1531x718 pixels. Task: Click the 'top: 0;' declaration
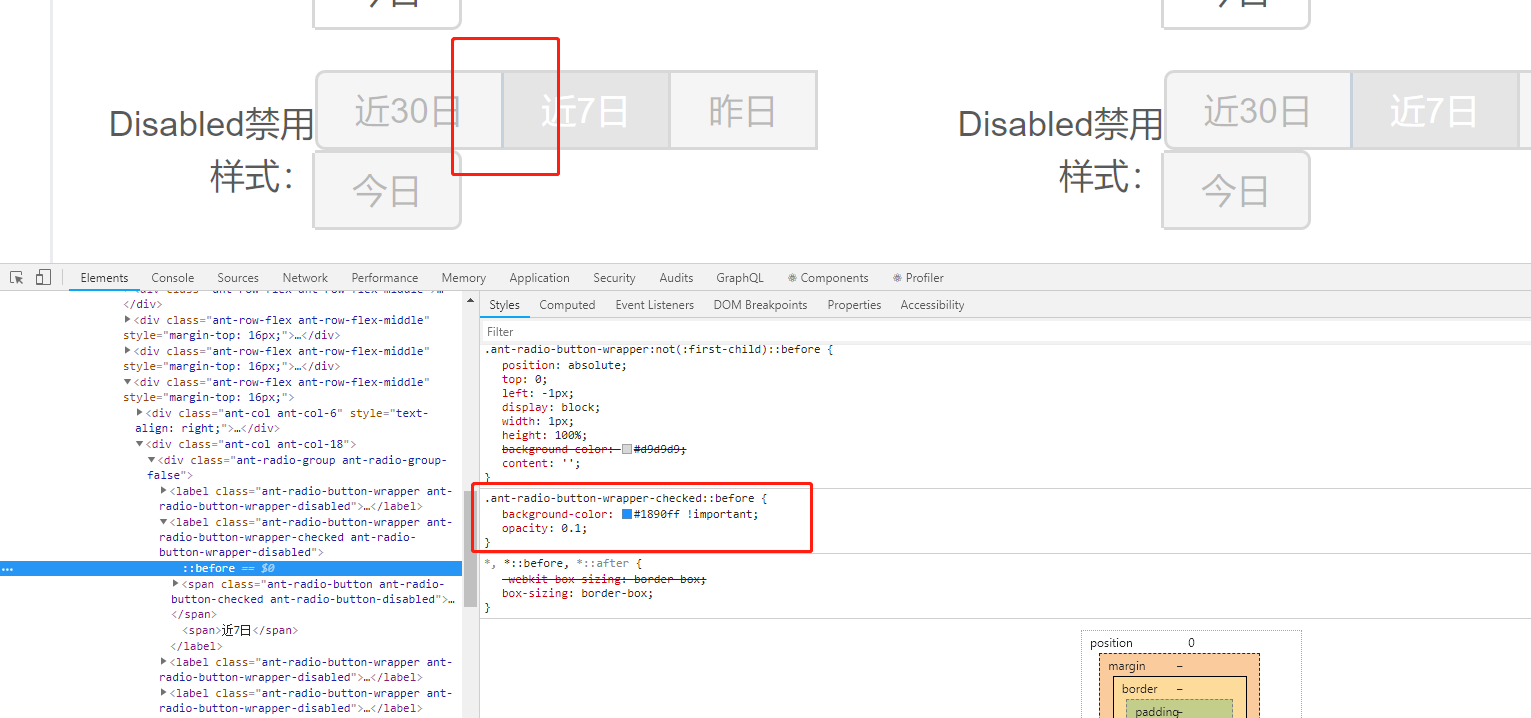point(525,380)
